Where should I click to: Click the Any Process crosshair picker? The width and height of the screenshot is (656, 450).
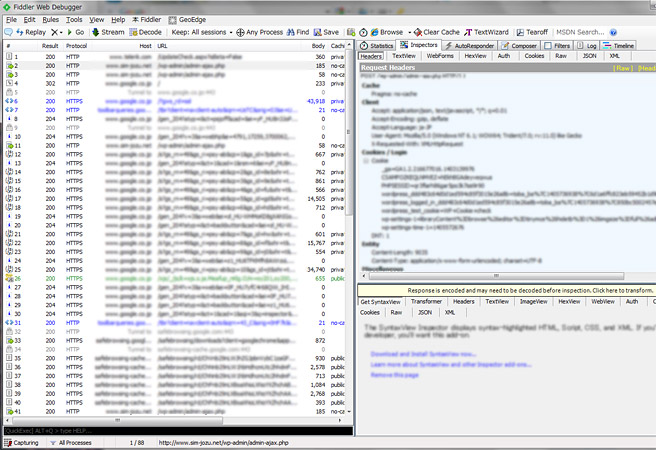[x=259, y=32]
